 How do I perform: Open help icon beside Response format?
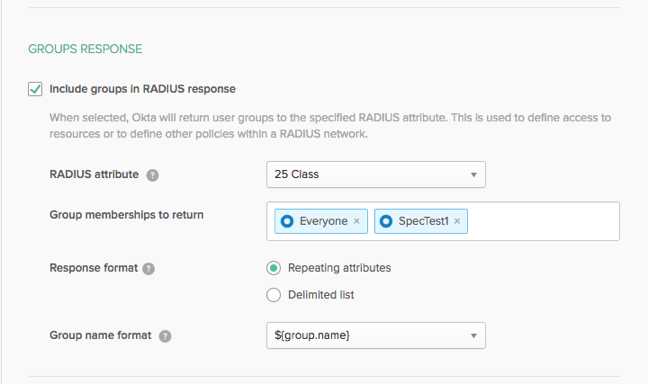(149, 269)
